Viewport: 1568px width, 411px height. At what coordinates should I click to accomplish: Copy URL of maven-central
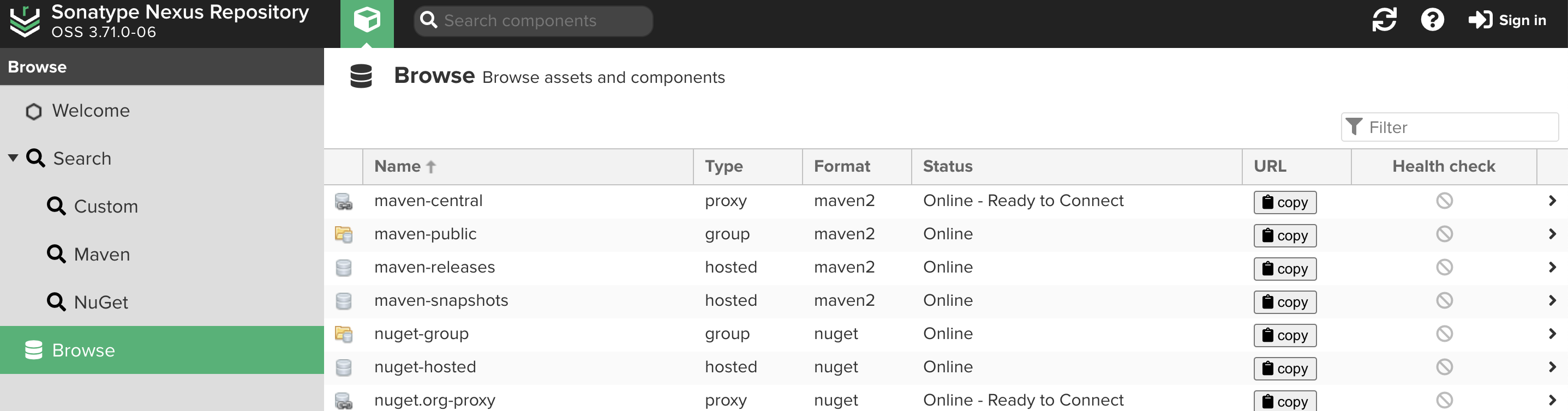(1284, 202)
